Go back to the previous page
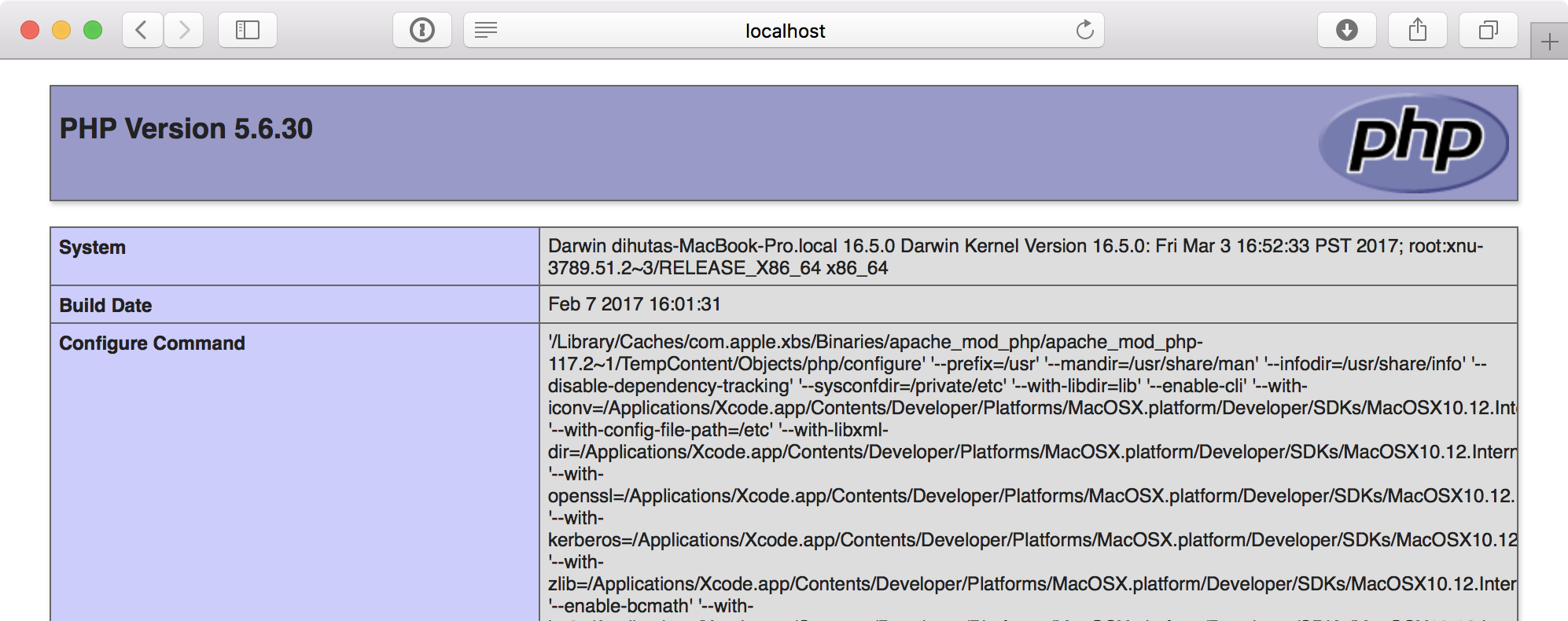The width and height of the screenshot is (1568, 621). point(142,31)
